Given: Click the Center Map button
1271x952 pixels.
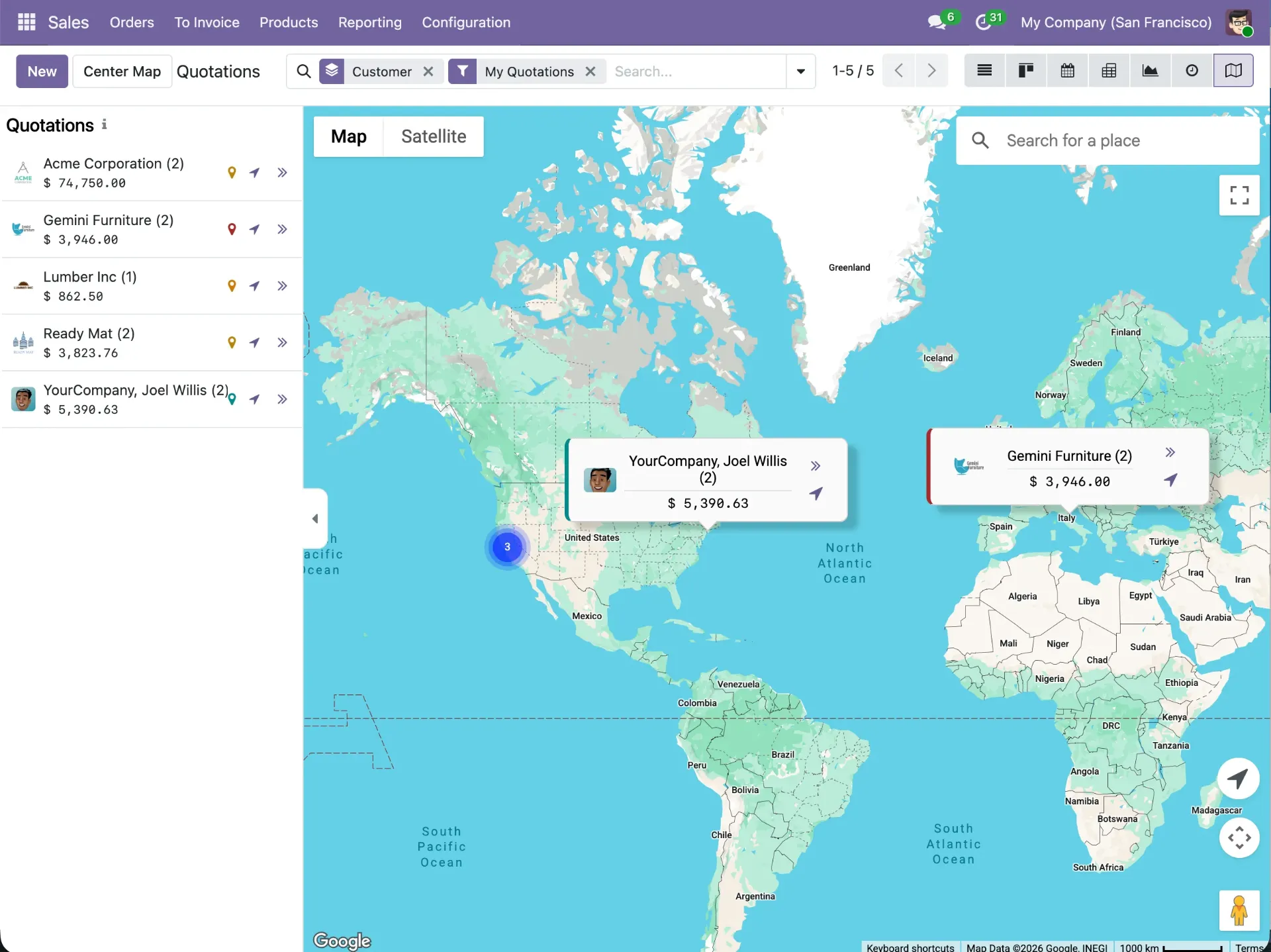Looking at the screenshot, I should tap(122, 71).
